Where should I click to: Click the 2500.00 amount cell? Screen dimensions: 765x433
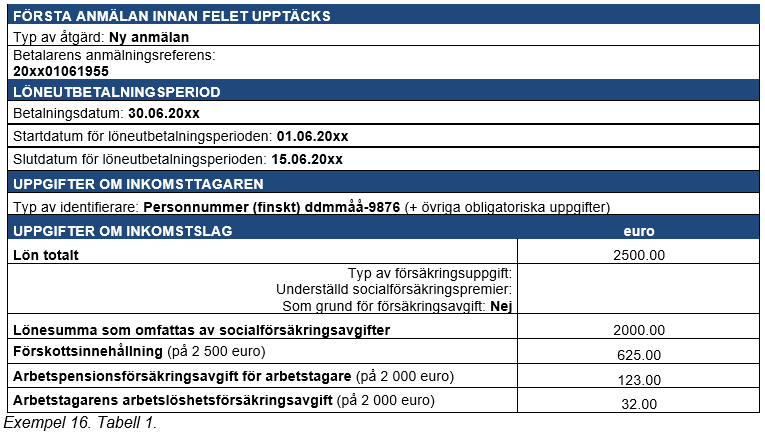[x=638, y=255]
